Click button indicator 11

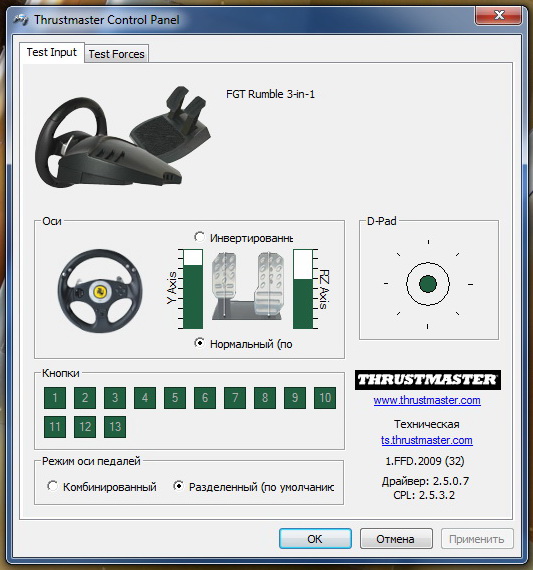click(55, 427)
